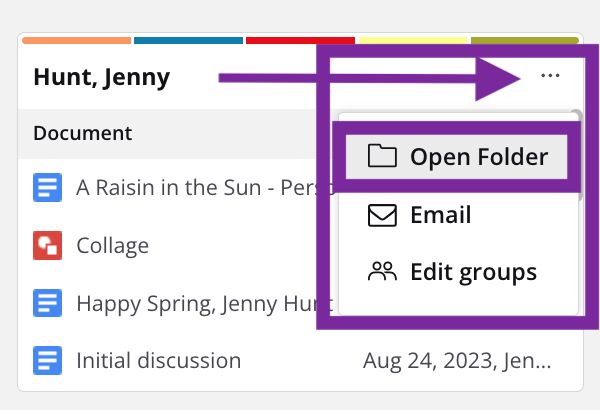600x410 pixels.
Task: Click the dropdown menu scrollbar
Action: pos(580,155)
